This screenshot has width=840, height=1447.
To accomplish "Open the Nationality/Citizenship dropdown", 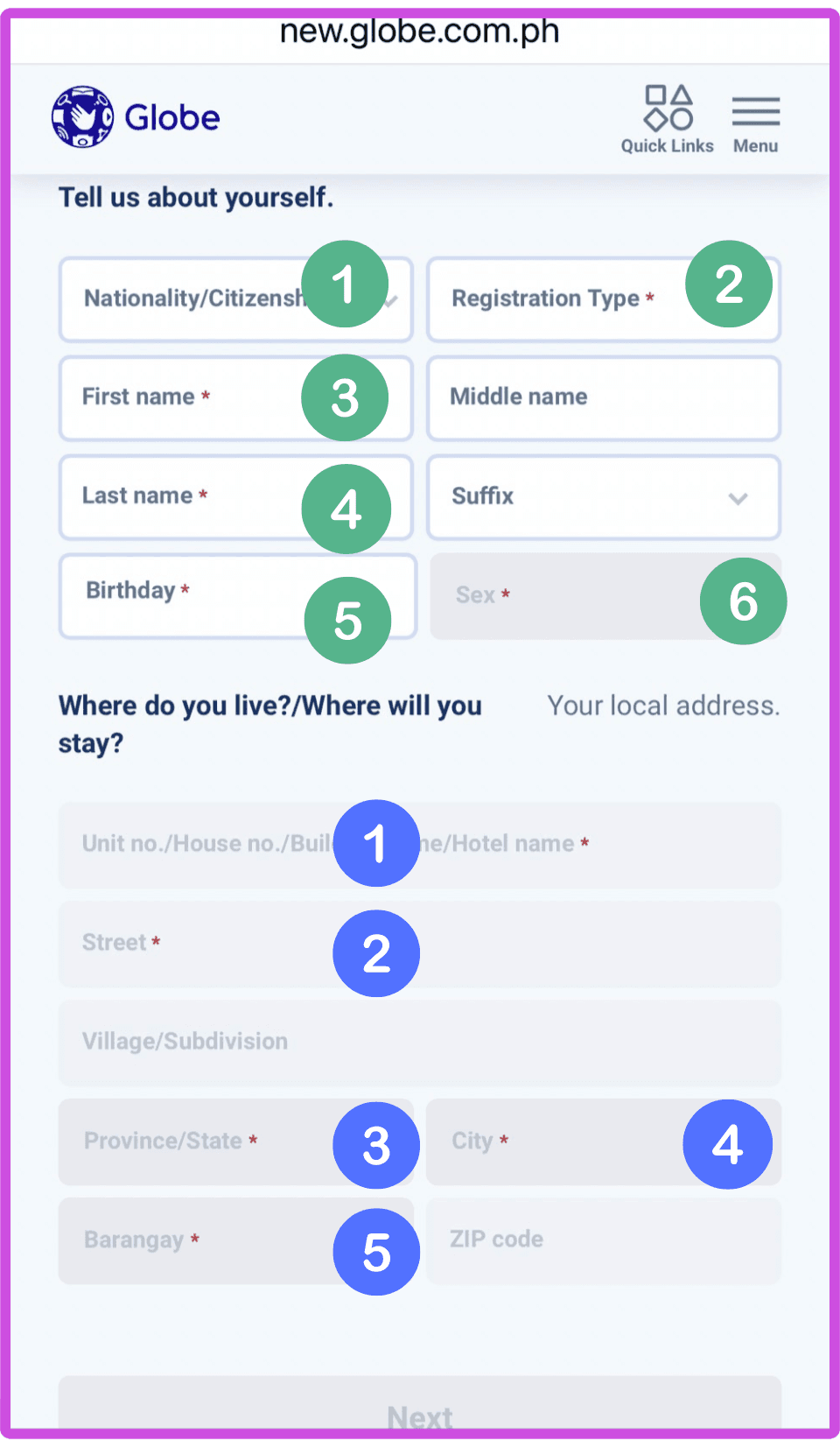I will pos(192,299).
